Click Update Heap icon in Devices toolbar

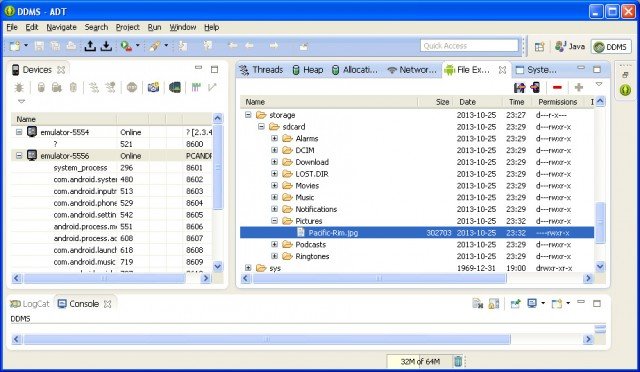click(41, 87)
